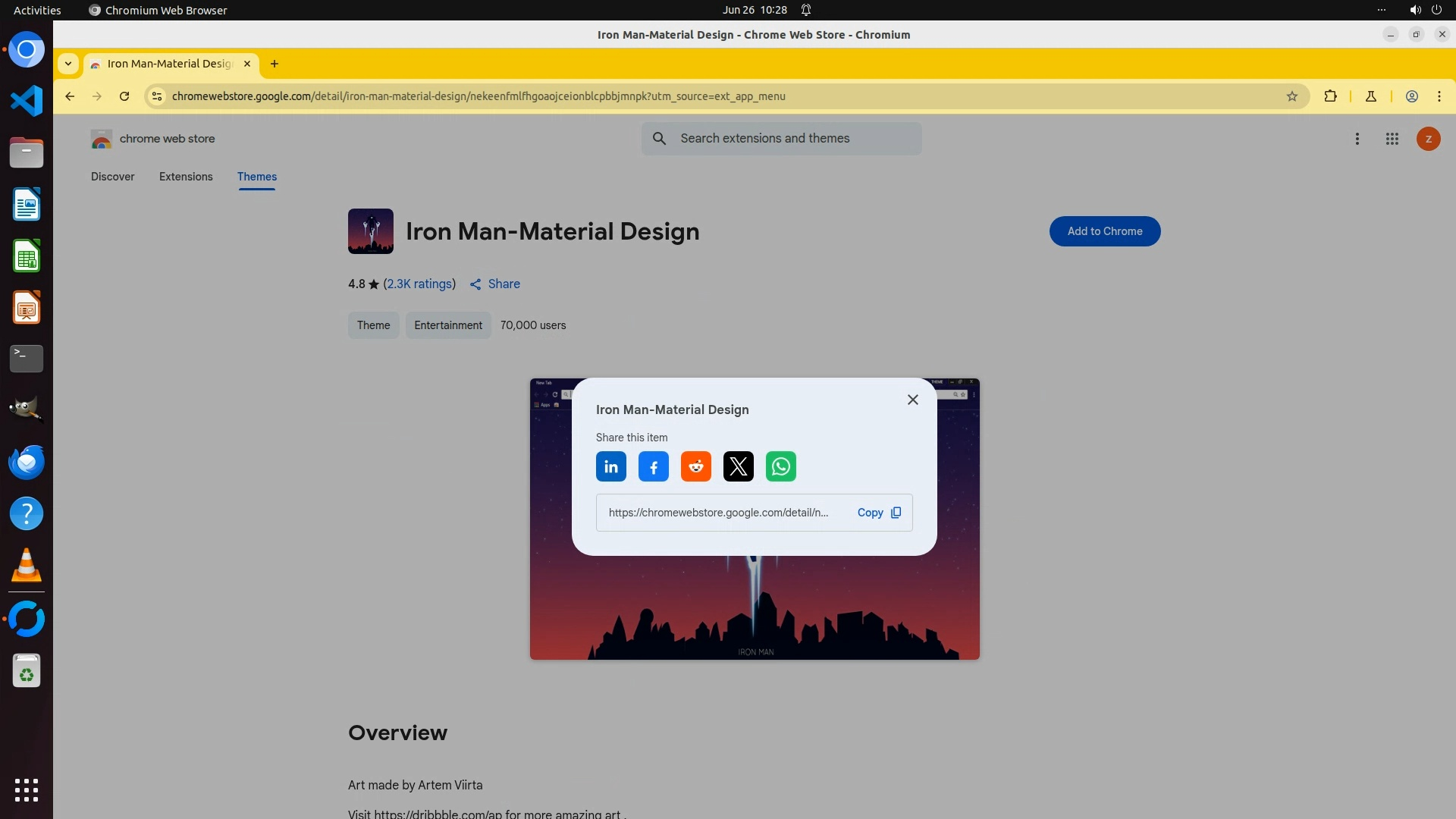Share via the WhatsApp icon
Image resolution: width=1456 pixels, height=819 pixels.
pos(780,466)
